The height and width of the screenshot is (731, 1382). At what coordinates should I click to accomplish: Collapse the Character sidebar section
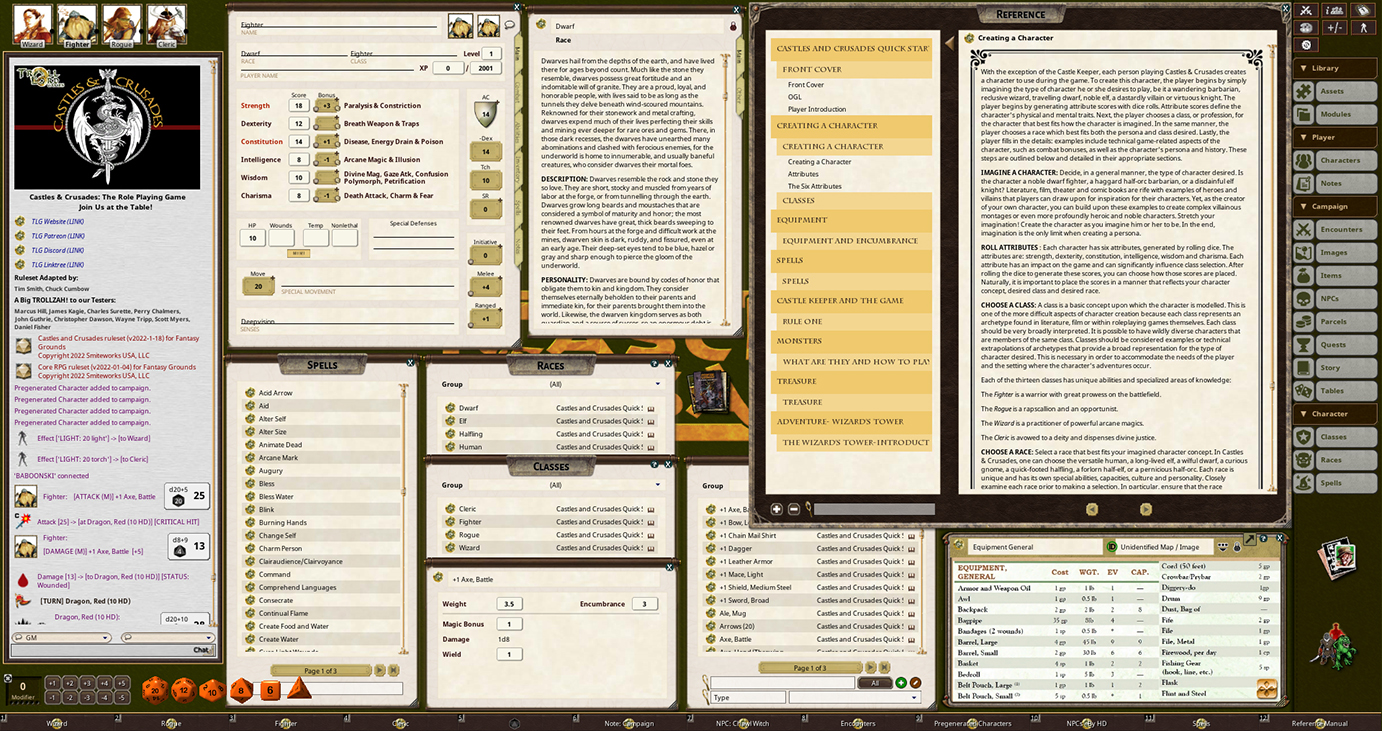[x=1333, y=413]
